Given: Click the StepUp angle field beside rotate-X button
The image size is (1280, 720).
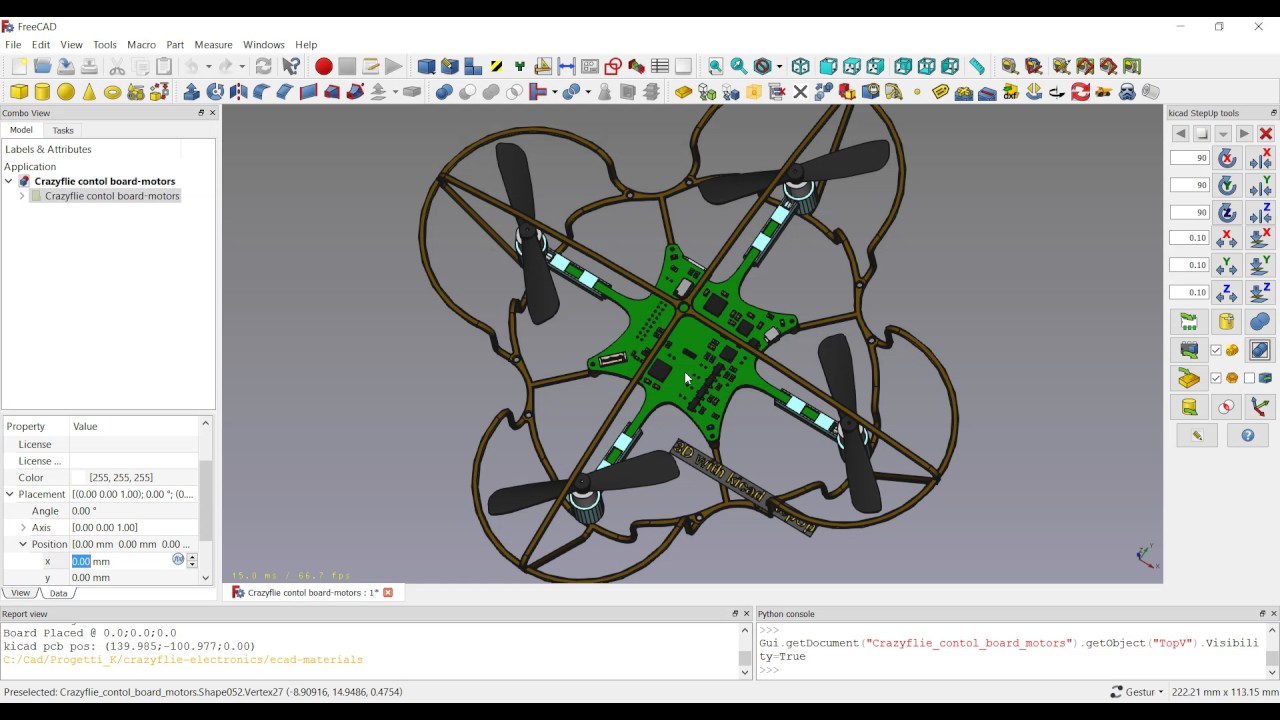Looking at the screenshot, I should click(x=1190, y=158).
